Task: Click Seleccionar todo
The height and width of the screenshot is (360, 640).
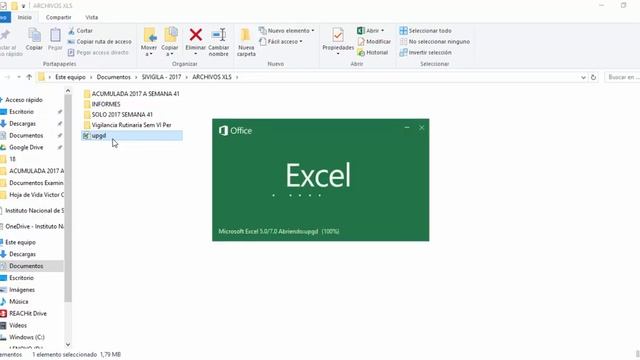Action: point(425,31)
